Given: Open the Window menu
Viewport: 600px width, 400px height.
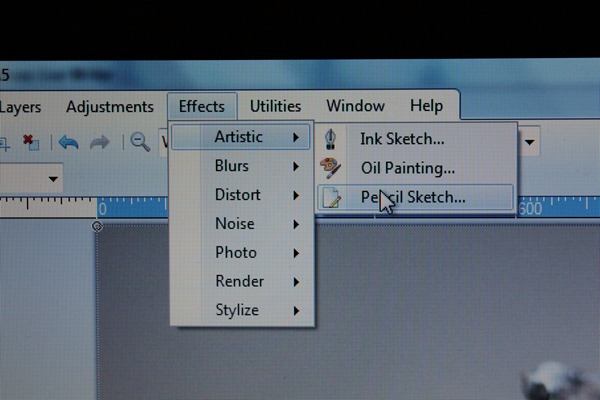Looking at the screenshot, I should pyautogui.click(x=355, y=106).
